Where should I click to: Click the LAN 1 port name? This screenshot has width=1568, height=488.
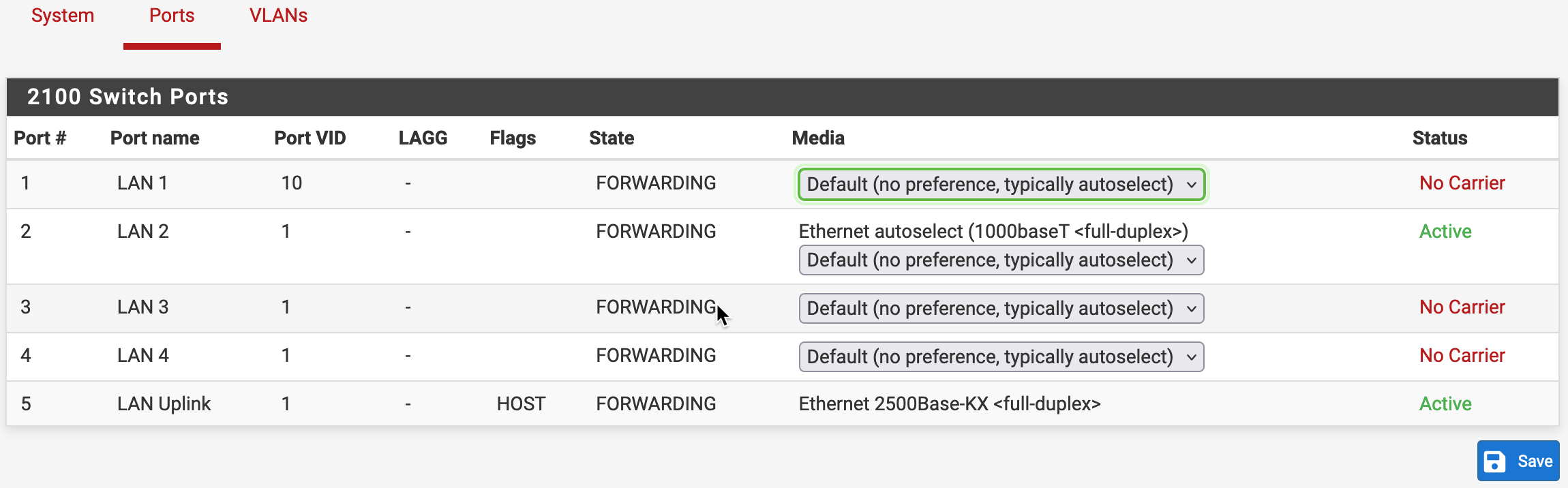[x=142, y=183]
